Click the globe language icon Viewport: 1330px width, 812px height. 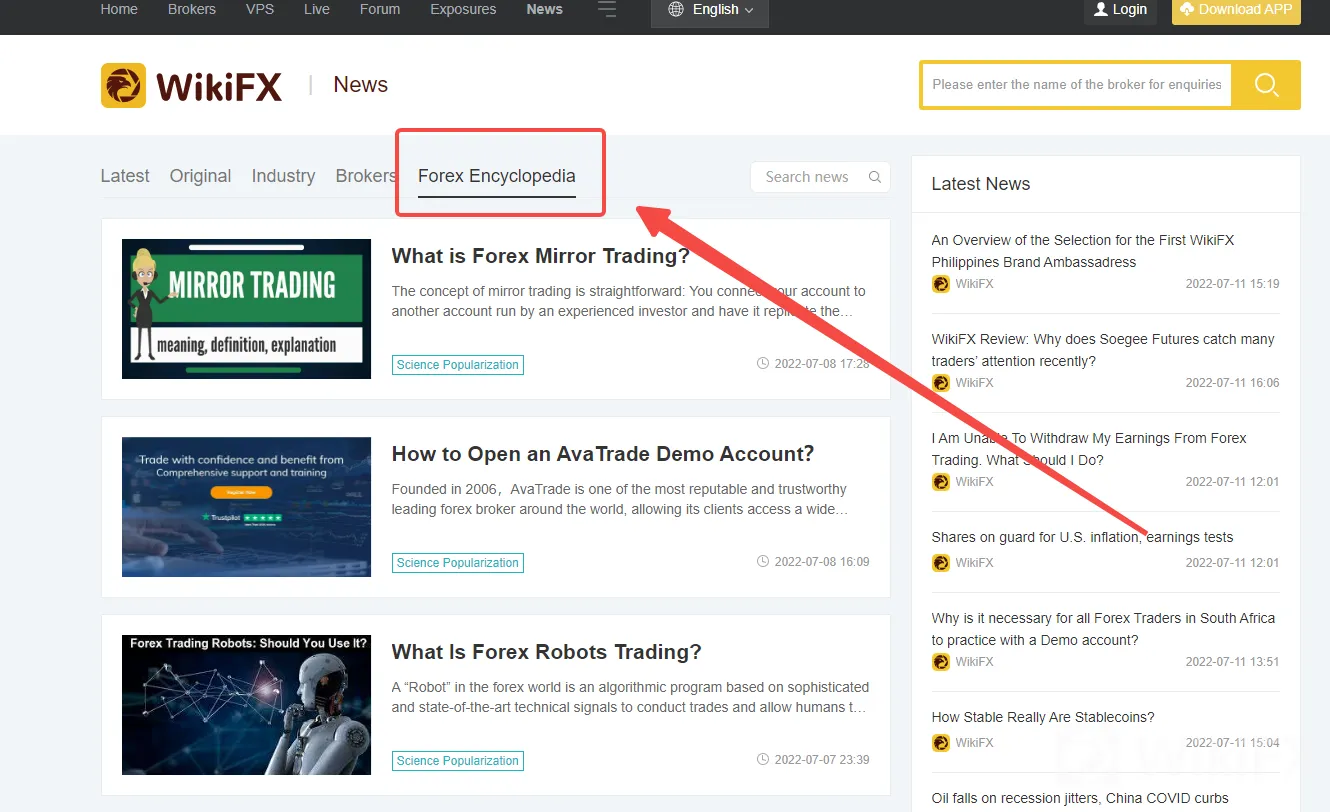tap(676, 9)
